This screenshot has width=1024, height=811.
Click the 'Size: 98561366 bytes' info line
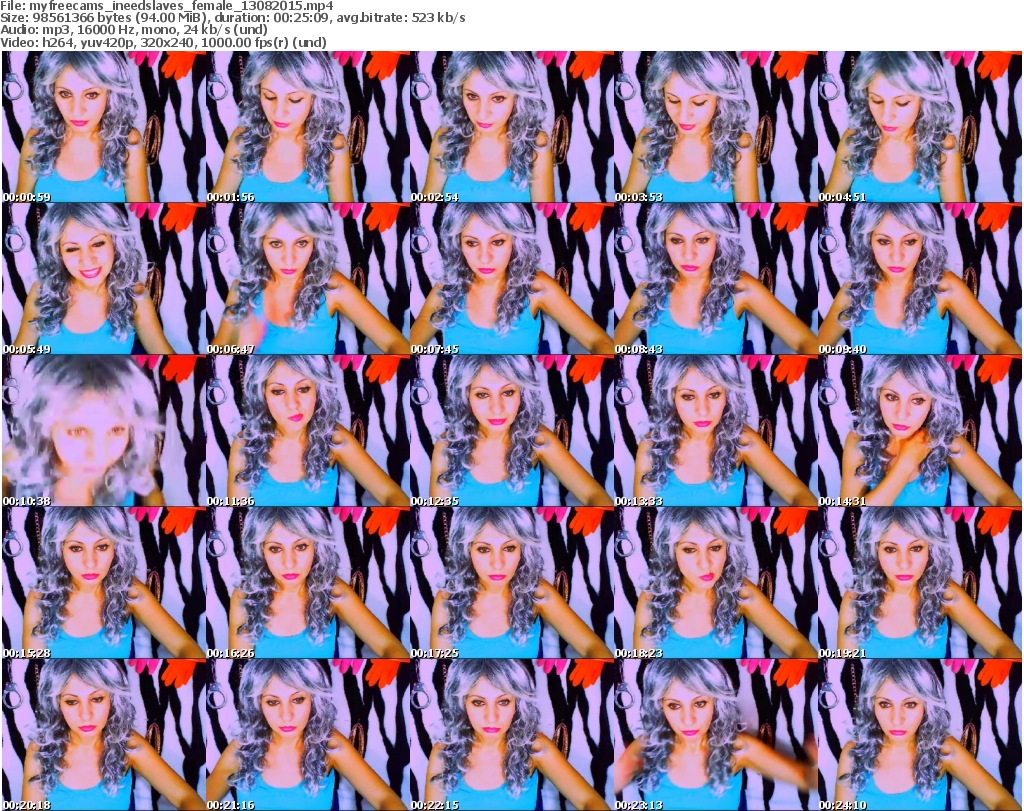232,18
